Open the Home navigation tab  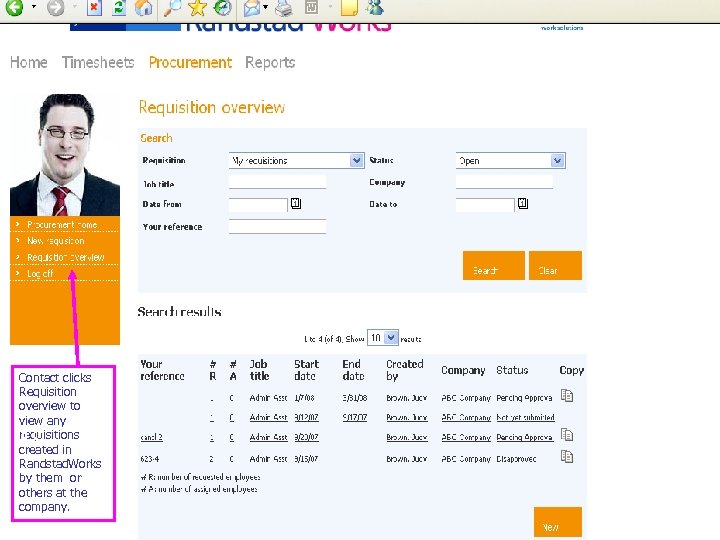click(x=28, y=62)
